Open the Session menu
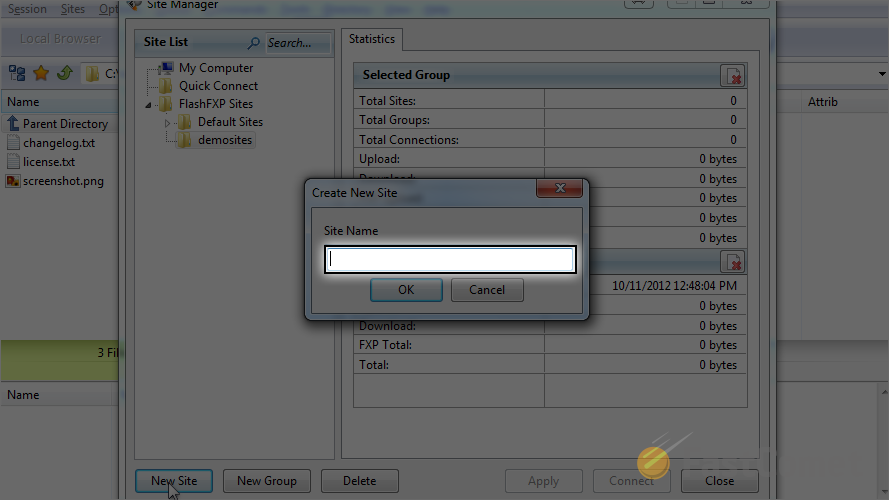Image resolution: width=889 pixels, height=500 pixels. [27, 9]
